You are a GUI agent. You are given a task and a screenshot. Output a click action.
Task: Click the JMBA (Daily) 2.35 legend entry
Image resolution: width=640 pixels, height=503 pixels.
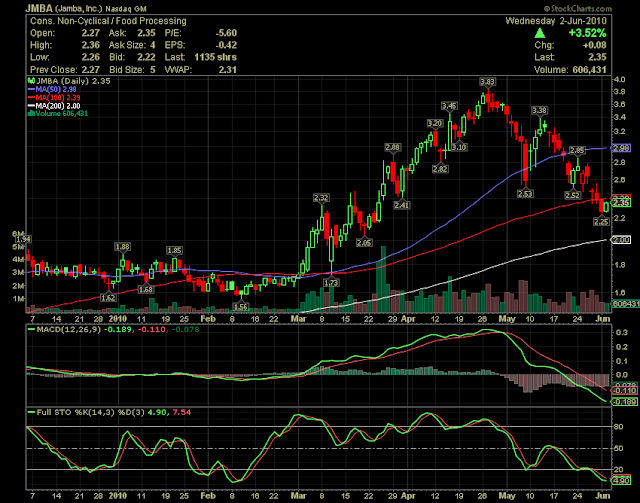pos(73,81)
